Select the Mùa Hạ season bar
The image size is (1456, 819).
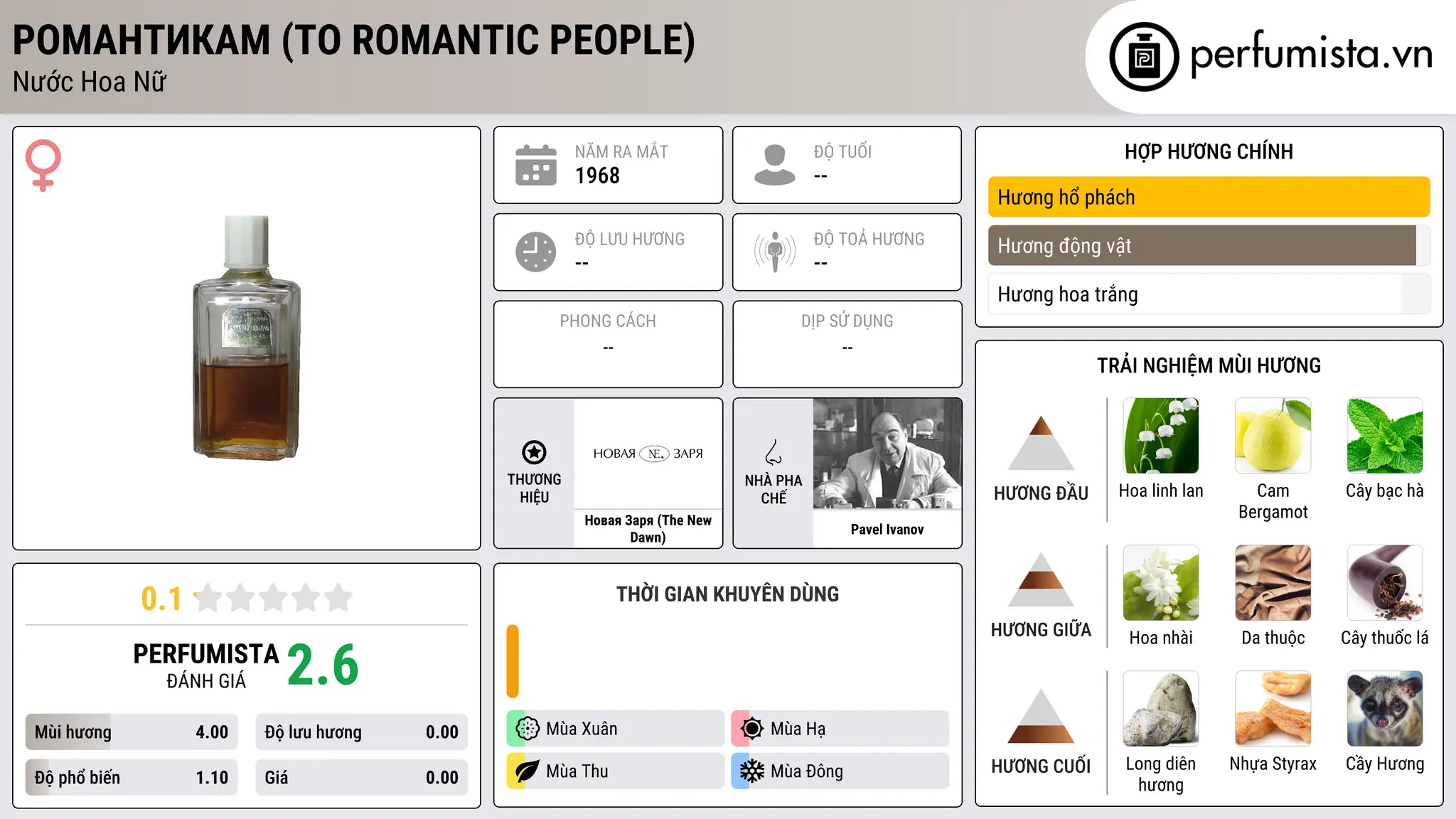[x=840, y=729]
